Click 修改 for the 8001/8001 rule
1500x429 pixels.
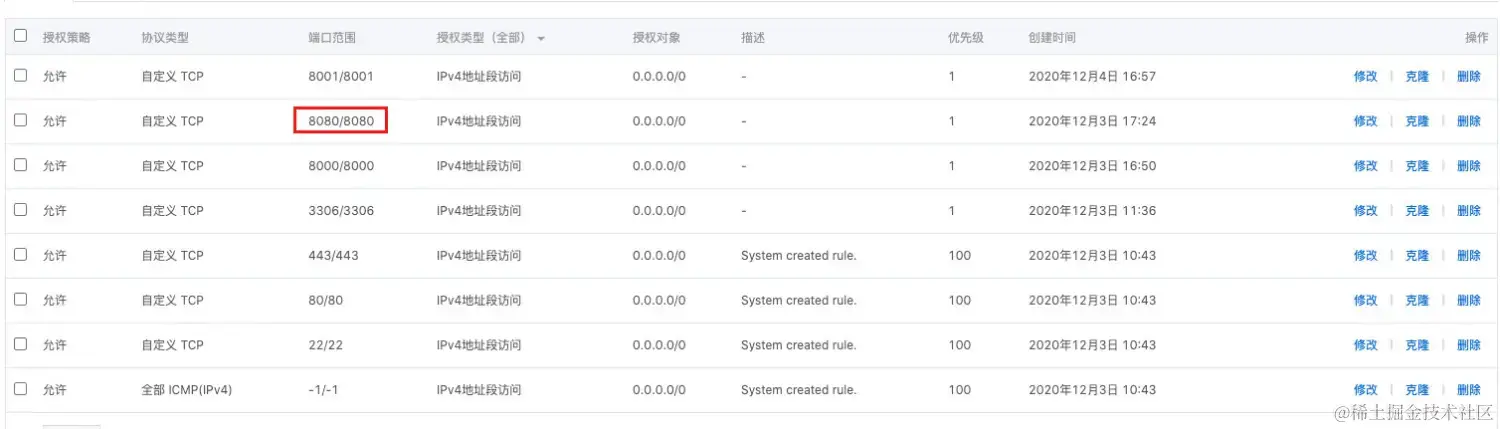(x=1365, y=76)
